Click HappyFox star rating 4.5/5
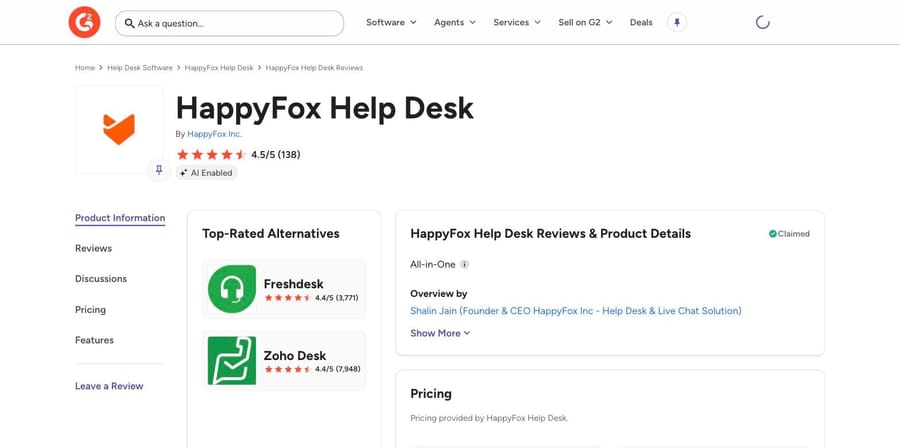Image resolution: width=900 pixels, height=448 pixels. [238, 154]
